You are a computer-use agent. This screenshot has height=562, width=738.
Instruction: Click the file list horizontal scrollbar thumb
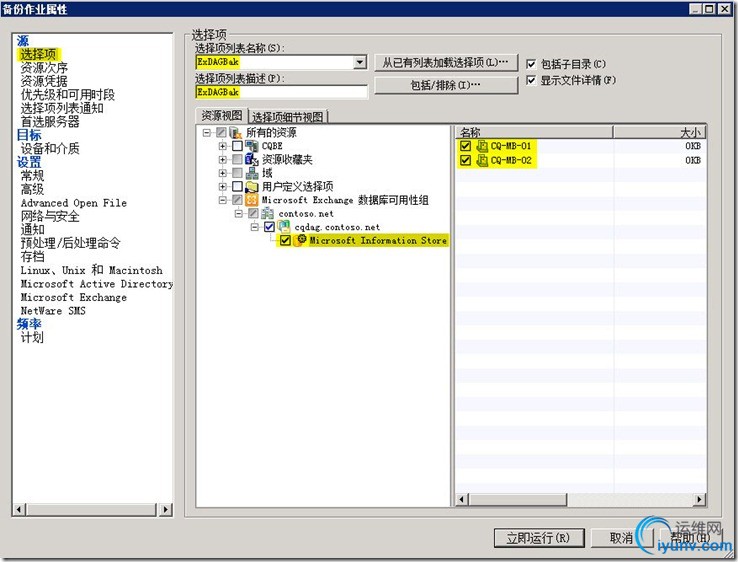[x=518, y=499]
